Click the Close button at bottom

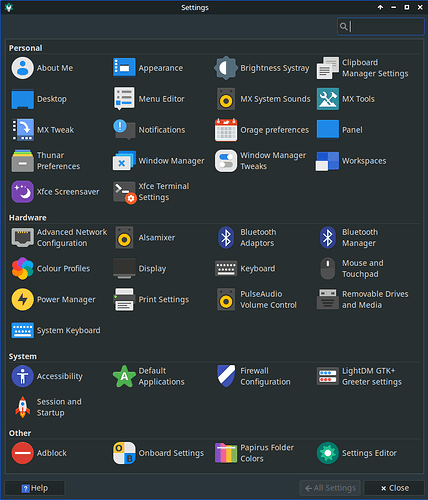tap(394, 488)
